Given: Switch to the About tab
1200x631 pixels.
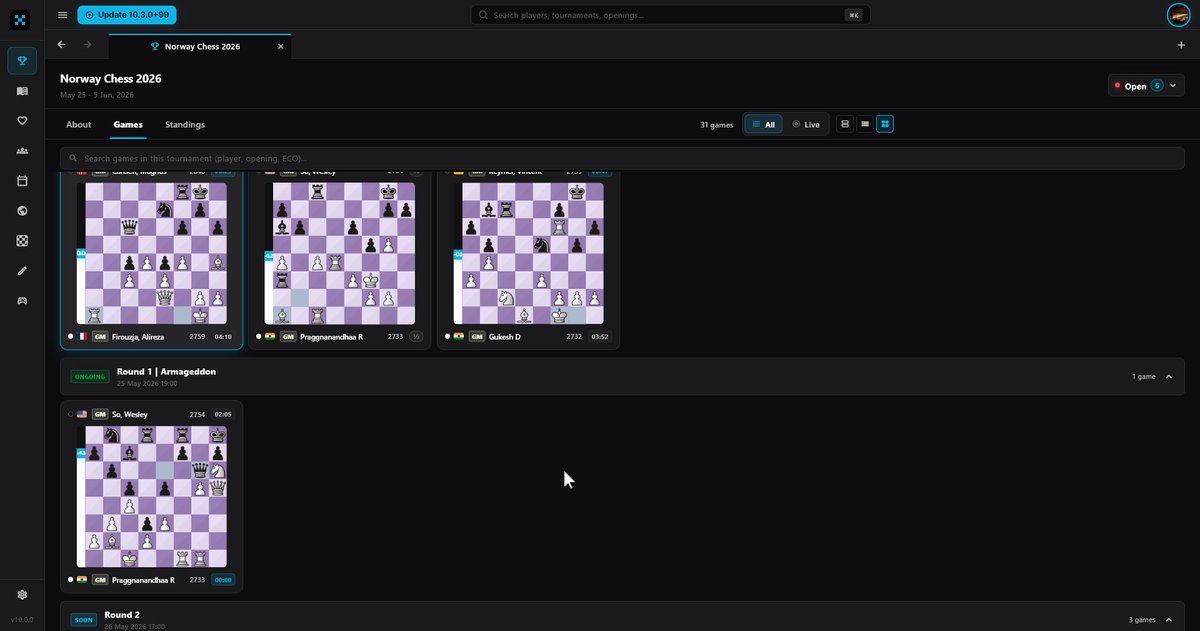Looking at the screenshot, I should [79, 125].
